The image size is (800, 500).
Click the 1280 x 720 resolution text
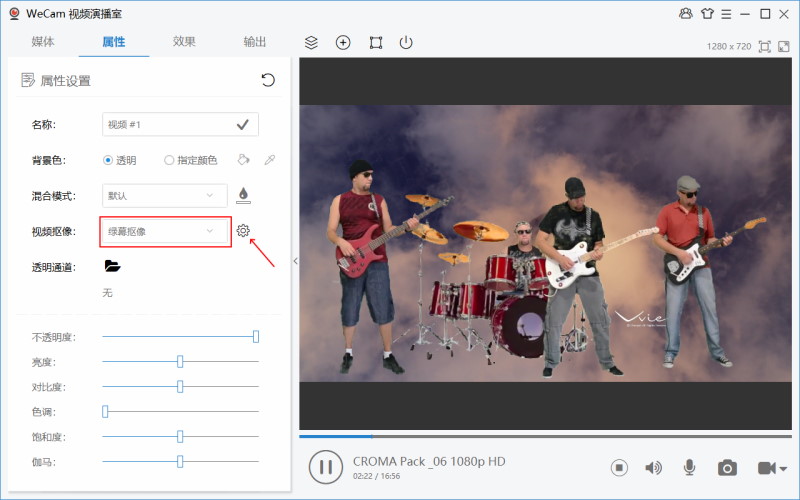pyautogui.click(x=729, y=46)
